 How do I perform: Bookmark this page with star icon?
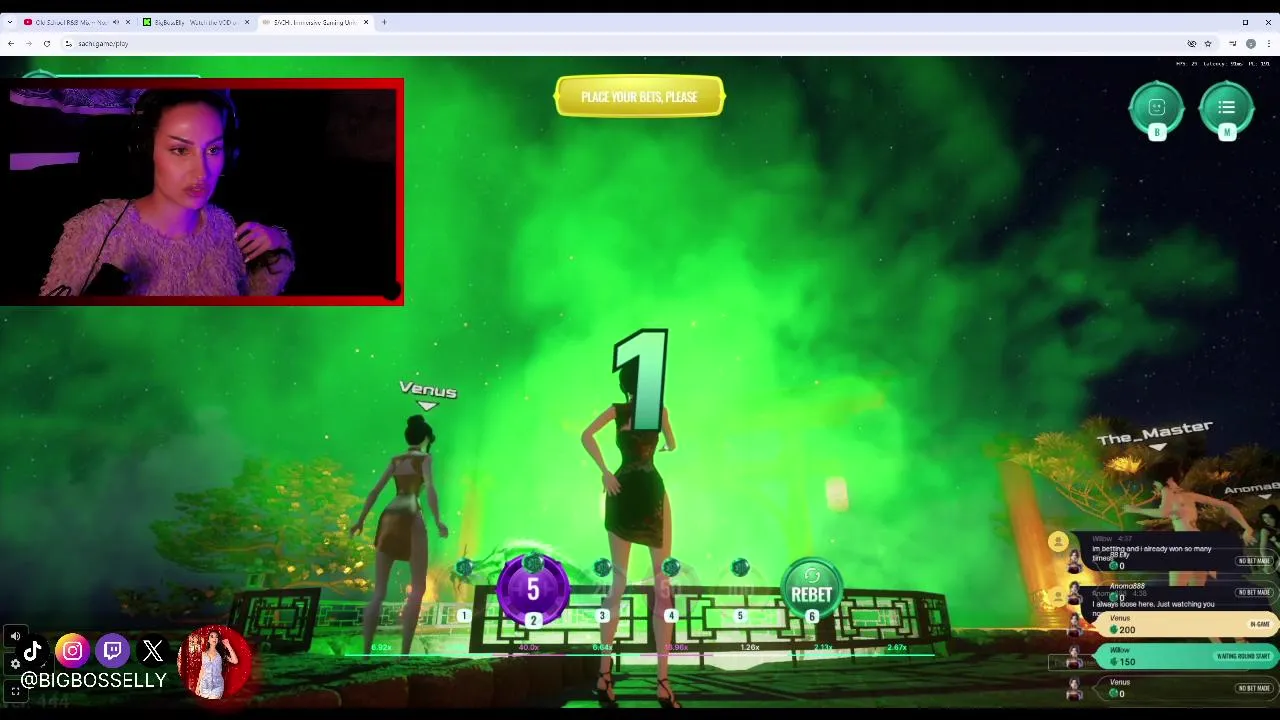[x=1208, y=44]
